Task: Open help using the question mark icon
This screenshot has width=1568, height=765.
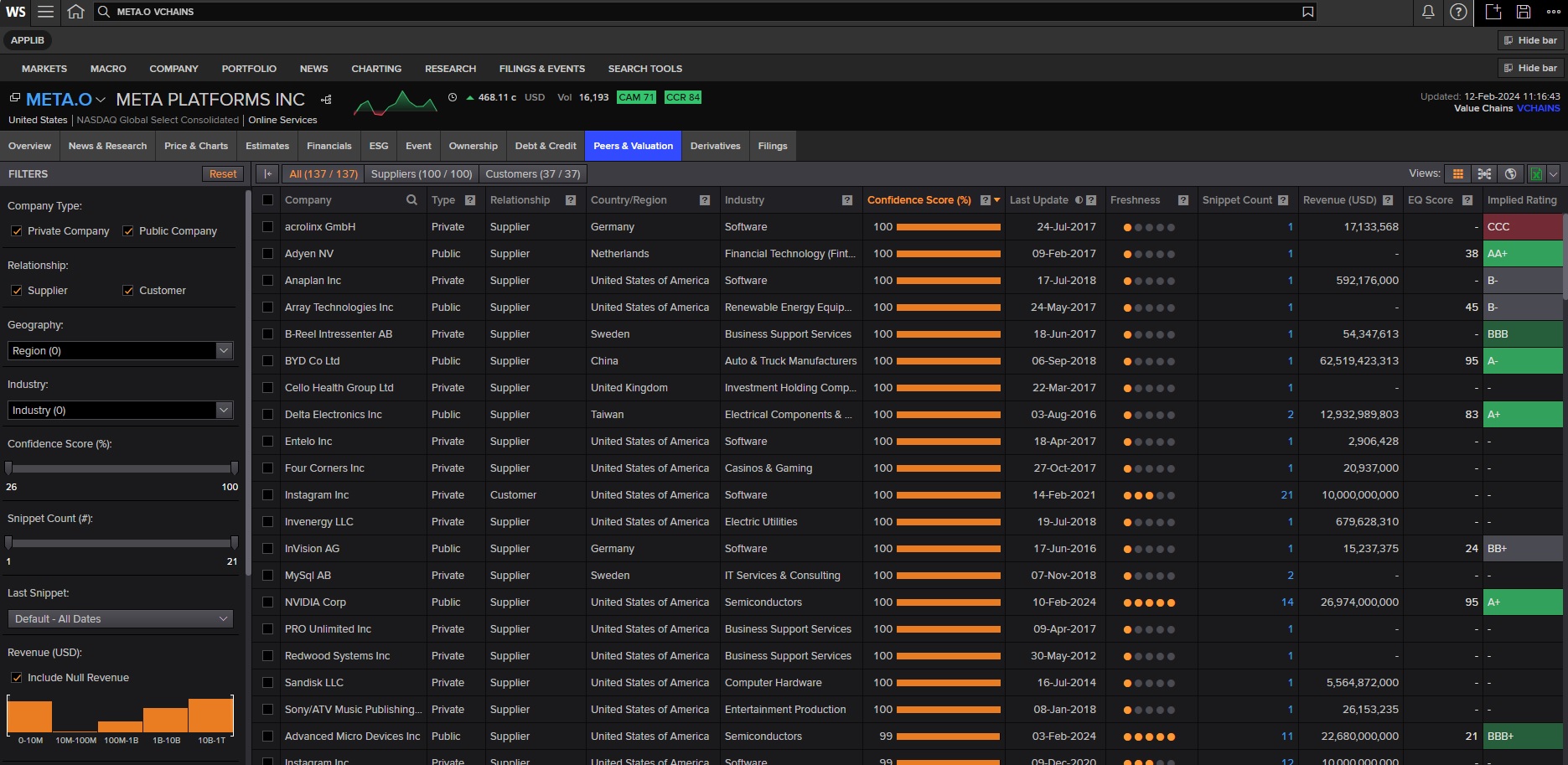Action: tap(1458, 12)
